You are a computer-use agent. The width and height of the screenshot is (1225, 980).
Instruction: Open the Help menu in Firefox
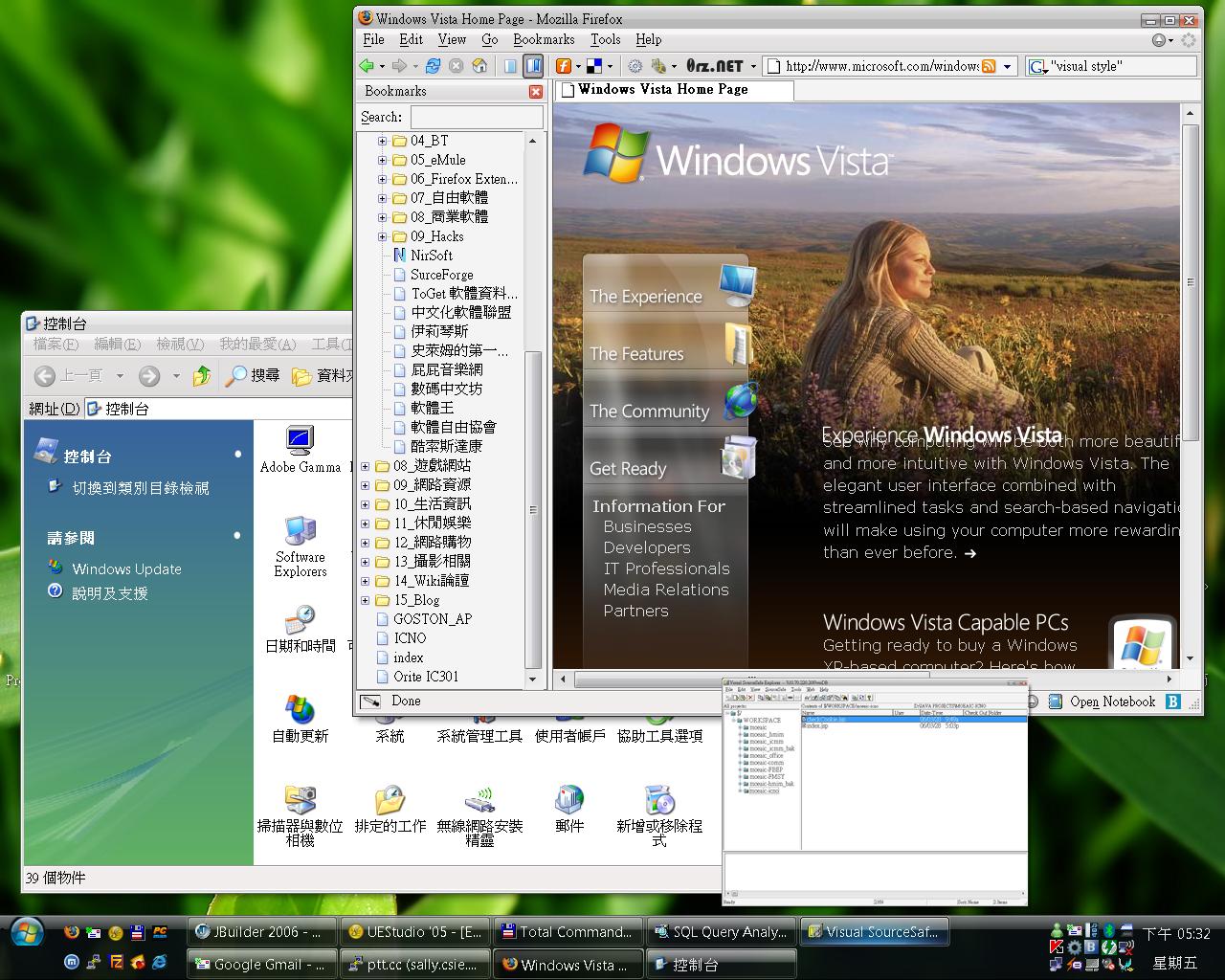pos(649,39)
